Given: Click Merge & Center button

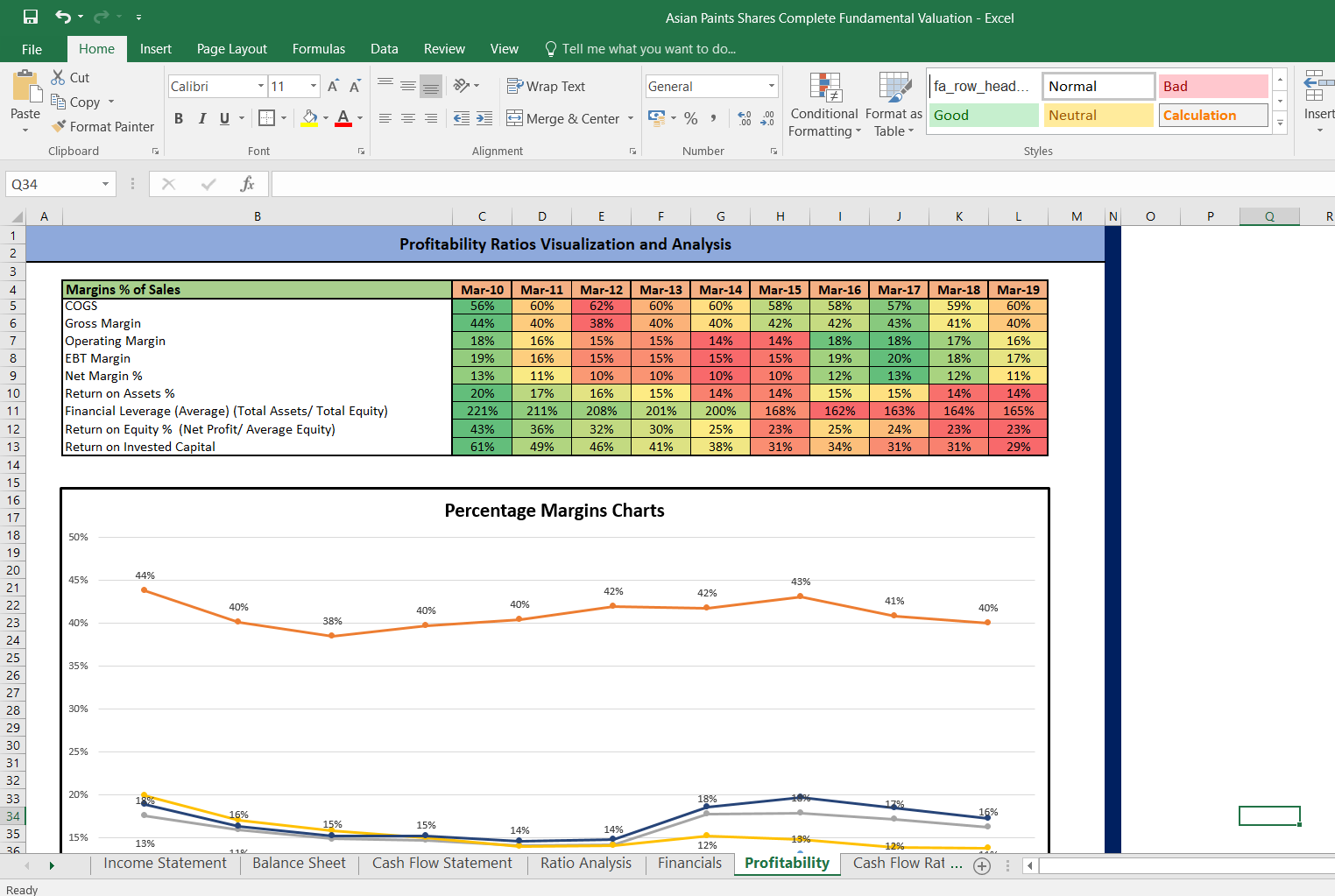Looking at the screenshot, I should tap(563, 118).
